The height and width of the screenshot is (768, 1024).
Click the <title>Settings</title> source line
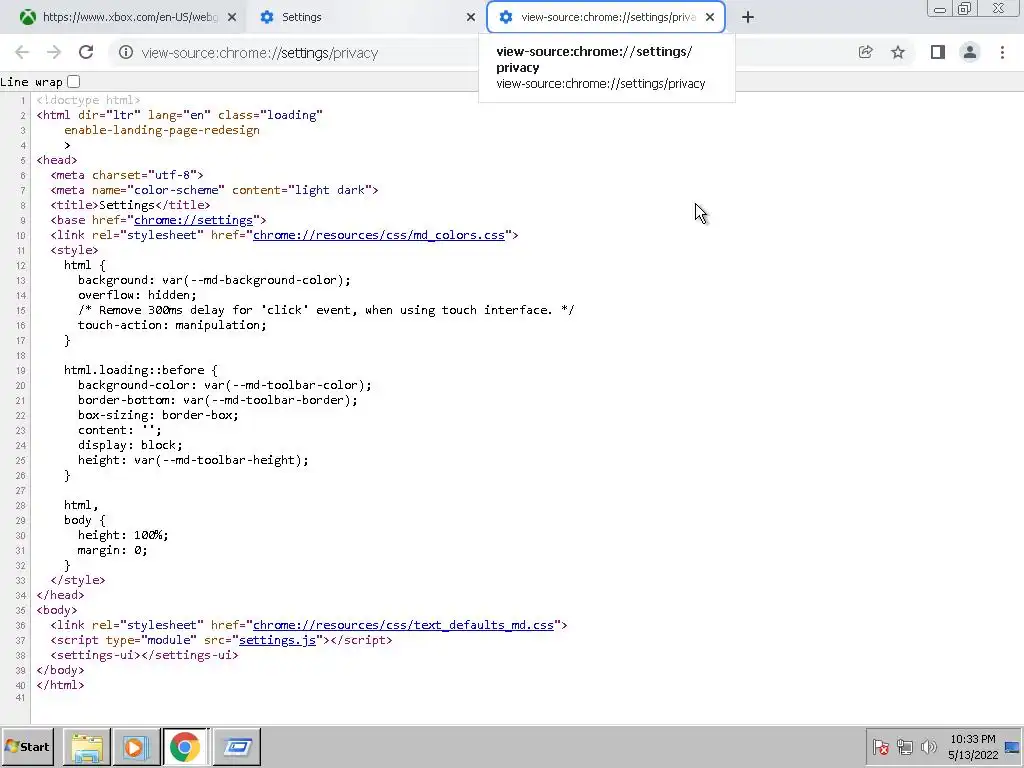[131, 205]
